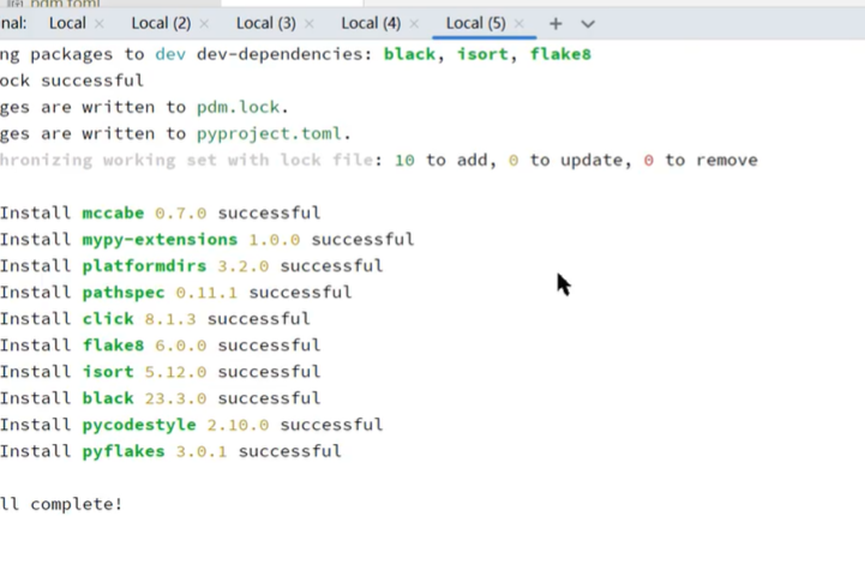
Task: Click isort in the Install 5.12.0 line
Action: click(108, 372)
